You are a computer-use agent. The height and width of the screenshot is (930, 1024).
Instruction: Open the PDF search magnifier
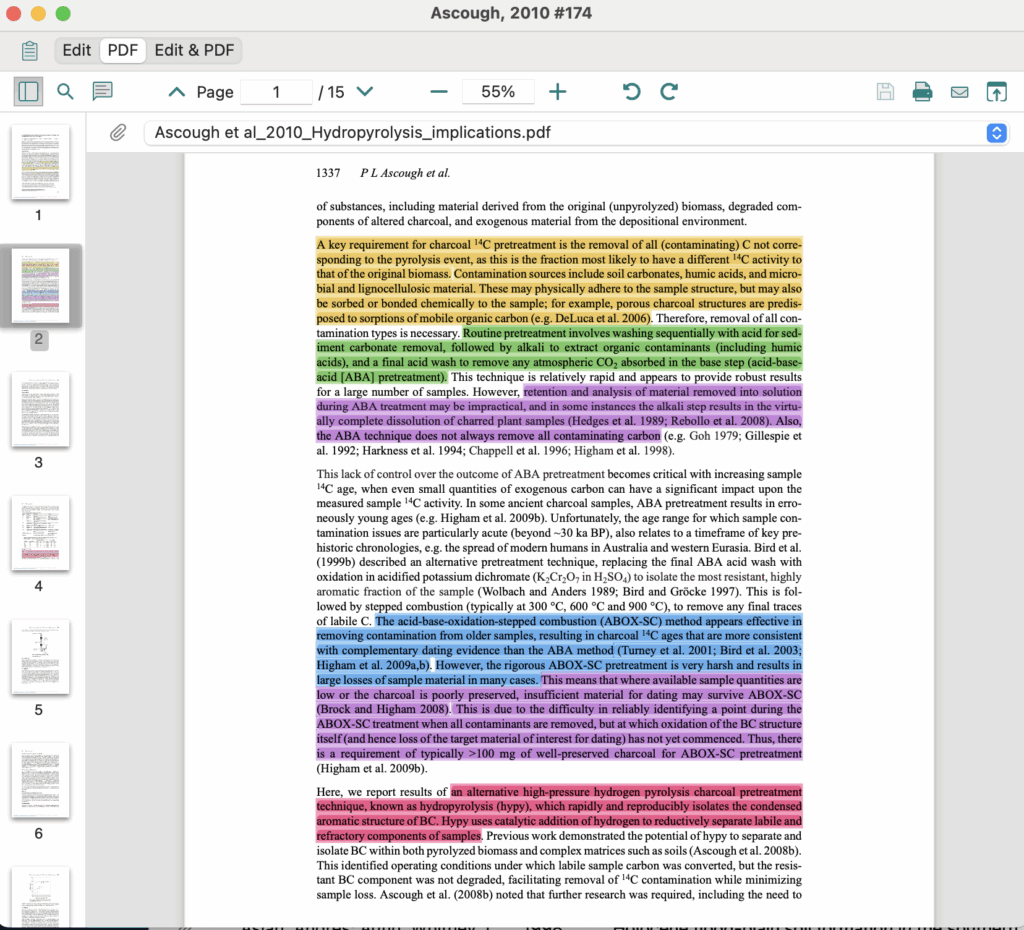pos(65,91)
